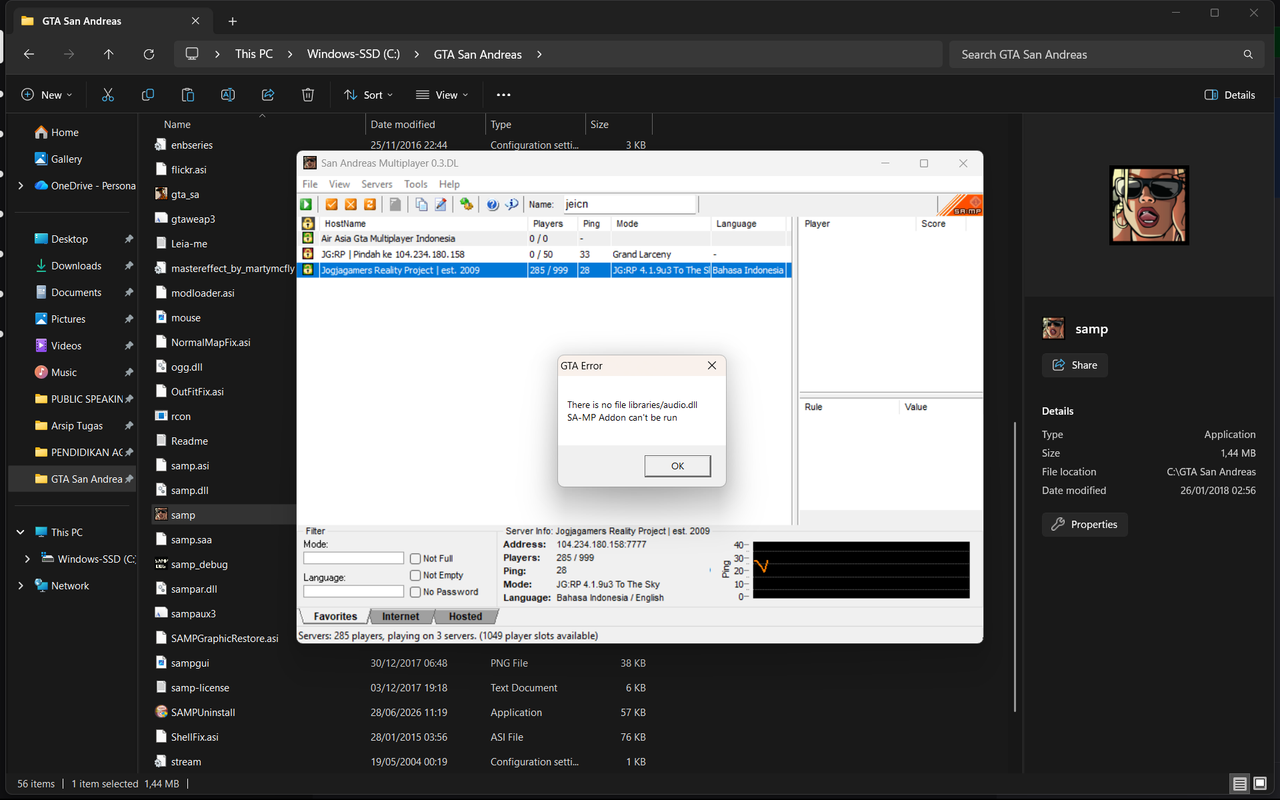This screenshot has width=1280, height=800.
Task: Open the New dropdown in Explorer toolbar
Action: (x=47, y=95)
